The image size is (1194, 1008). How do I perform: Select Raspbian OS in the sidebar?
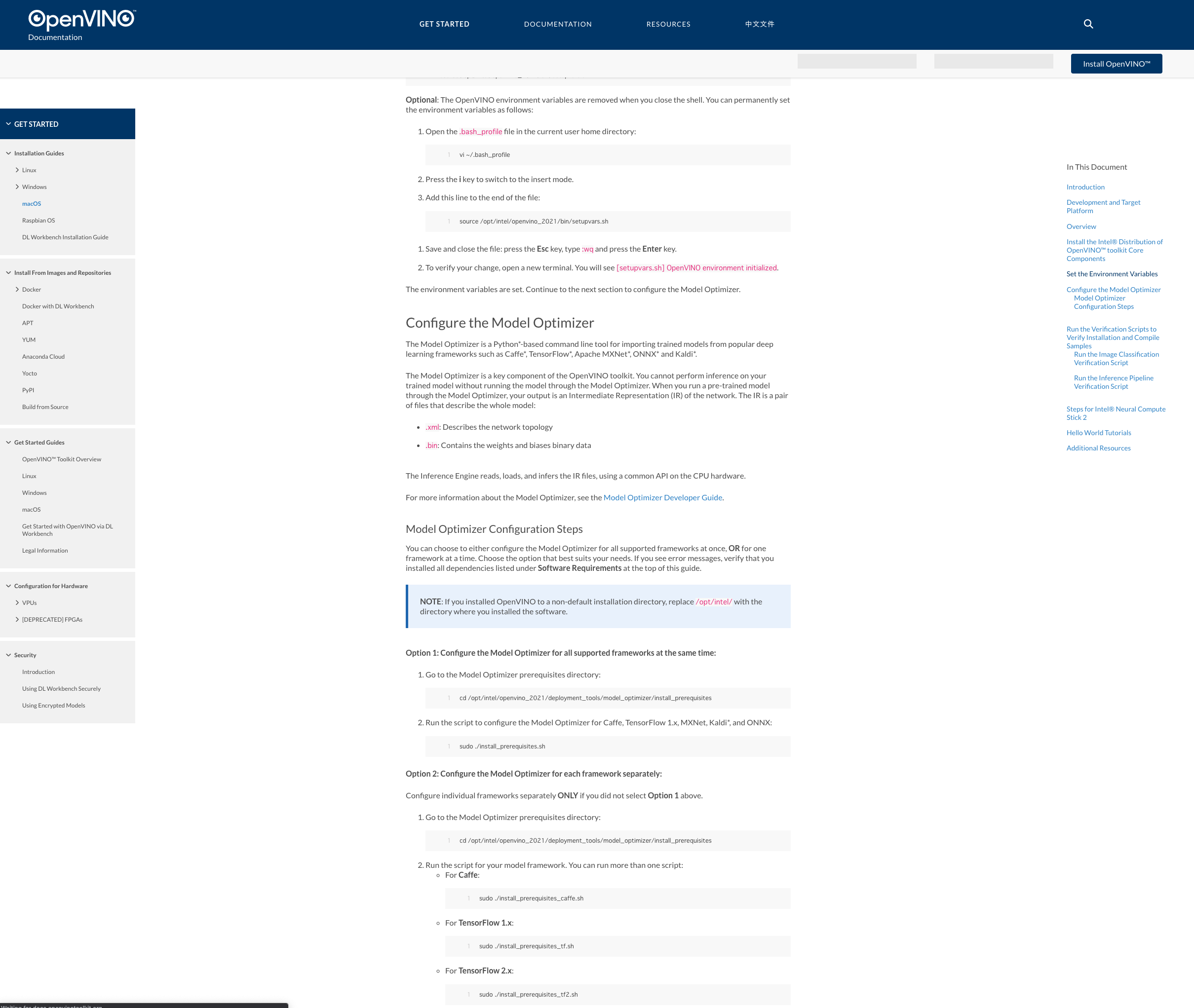point(39,221)
